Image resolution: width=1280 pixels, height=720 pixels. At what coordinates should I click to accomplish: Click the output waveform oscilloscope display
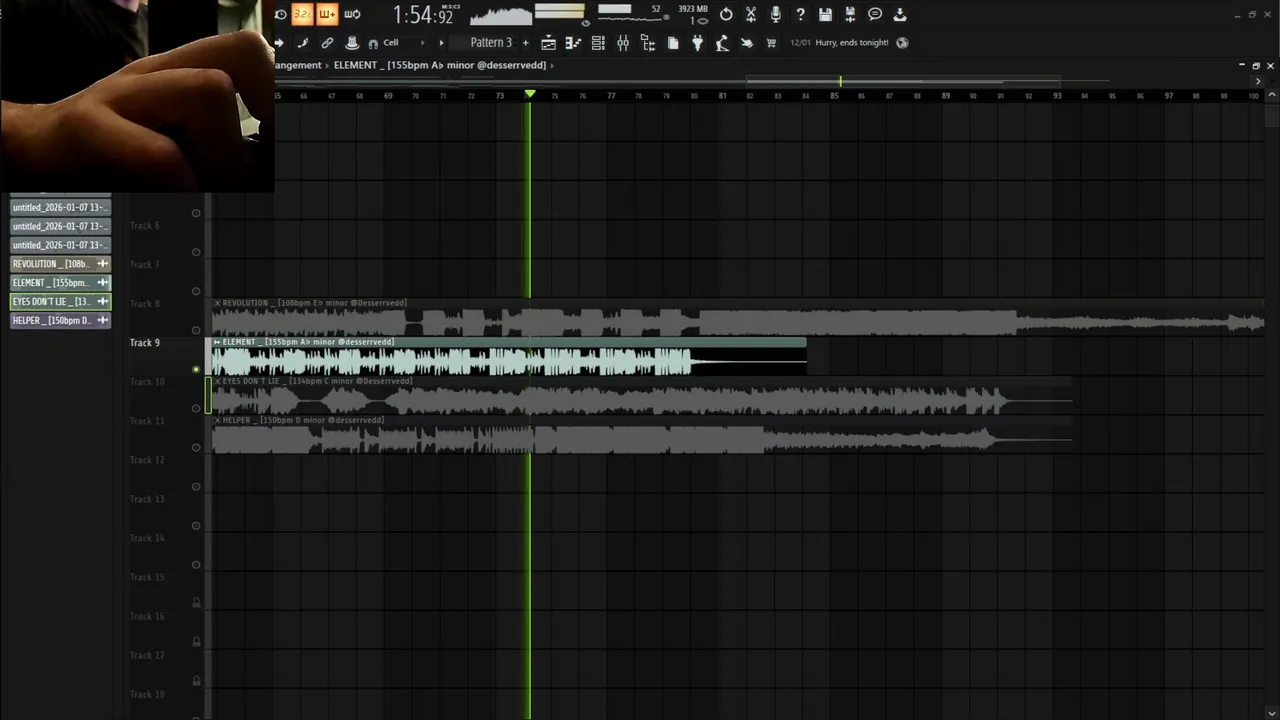500,15
